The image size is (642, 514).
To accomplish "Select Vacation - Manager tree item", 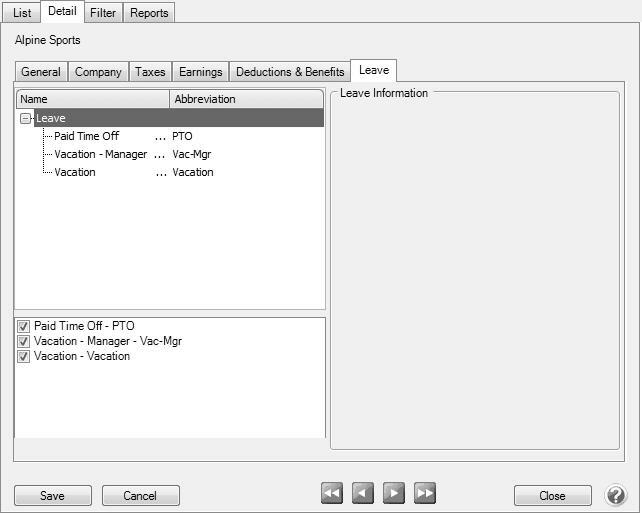I will (x=100, y=154).
